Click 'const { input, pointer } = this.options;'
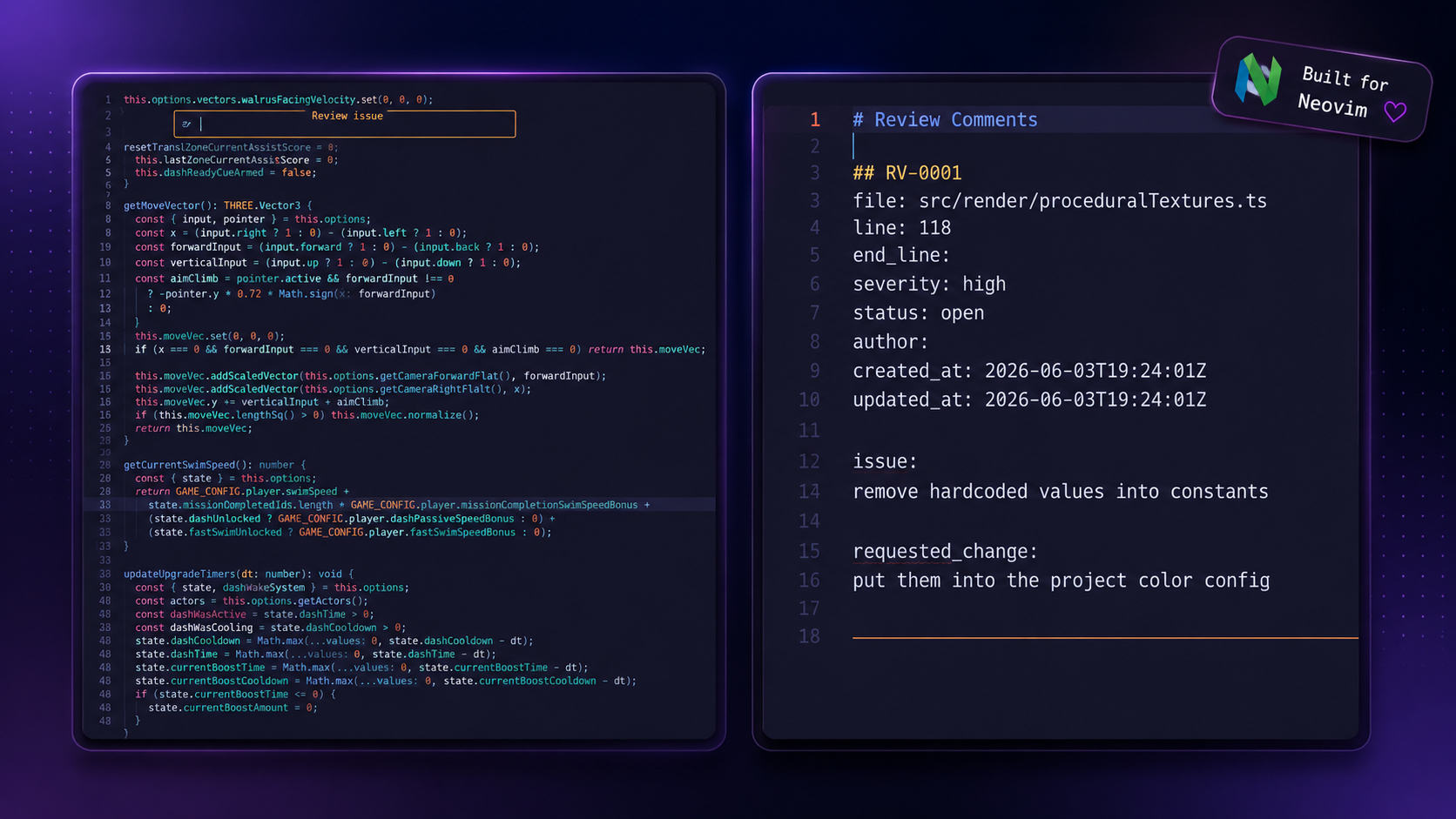 (253, 219)
